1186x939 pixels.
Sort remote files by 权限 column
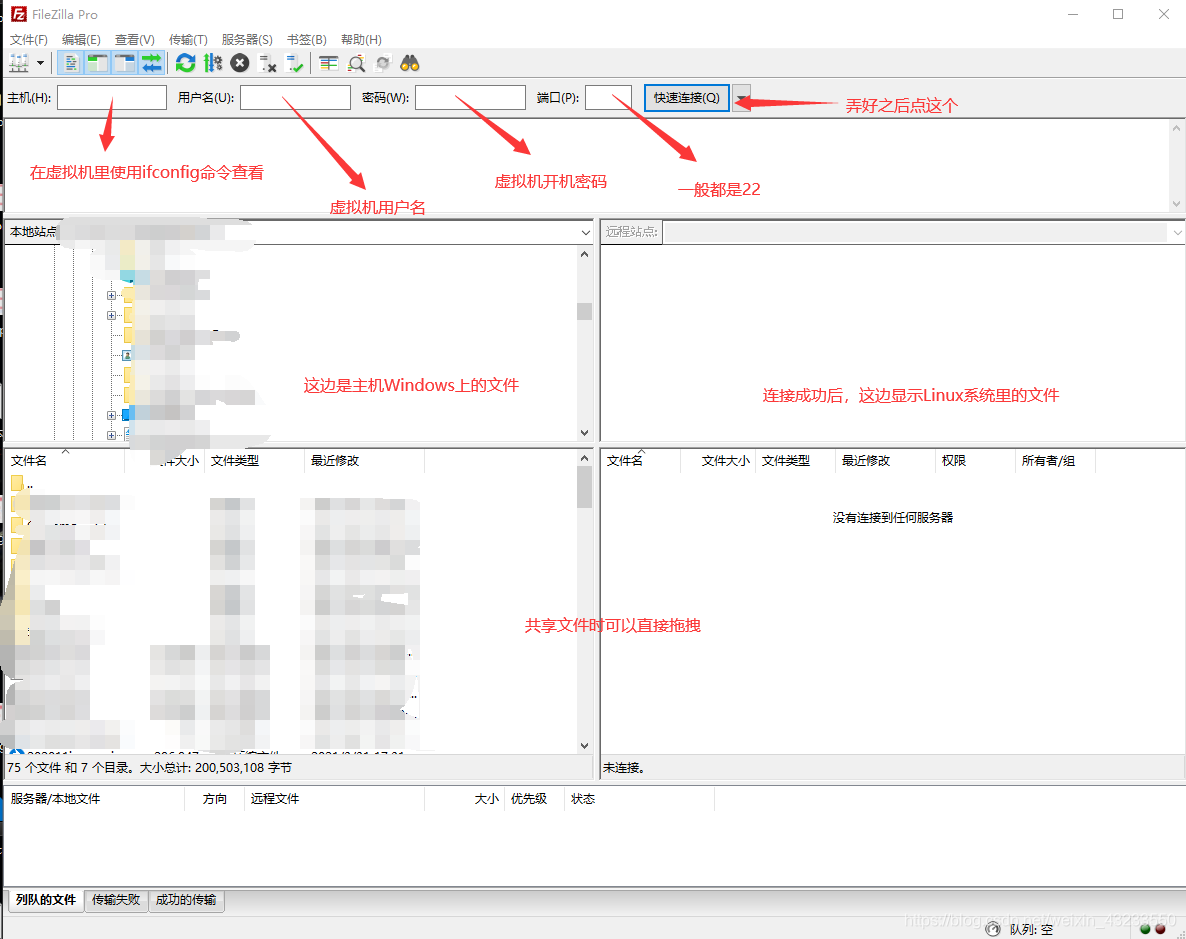tap(976, 460)
